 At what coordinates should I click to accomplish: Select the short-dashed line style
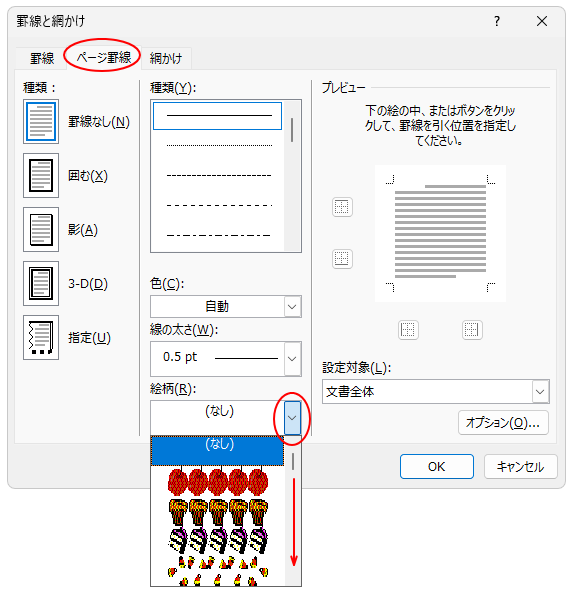click(x=219, y=175)
